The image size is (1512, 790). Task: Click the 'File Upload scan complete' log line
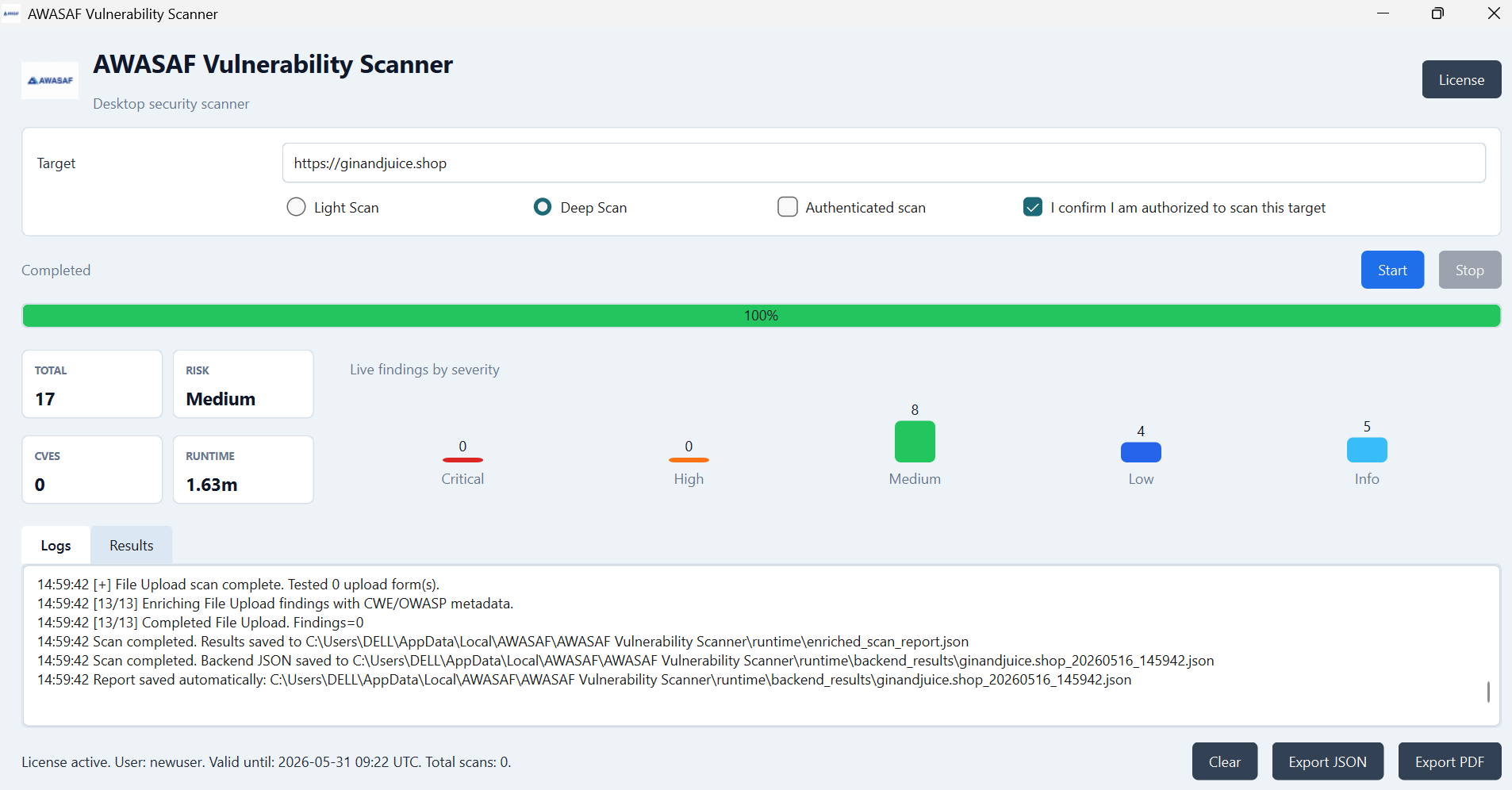coord(238,585)
